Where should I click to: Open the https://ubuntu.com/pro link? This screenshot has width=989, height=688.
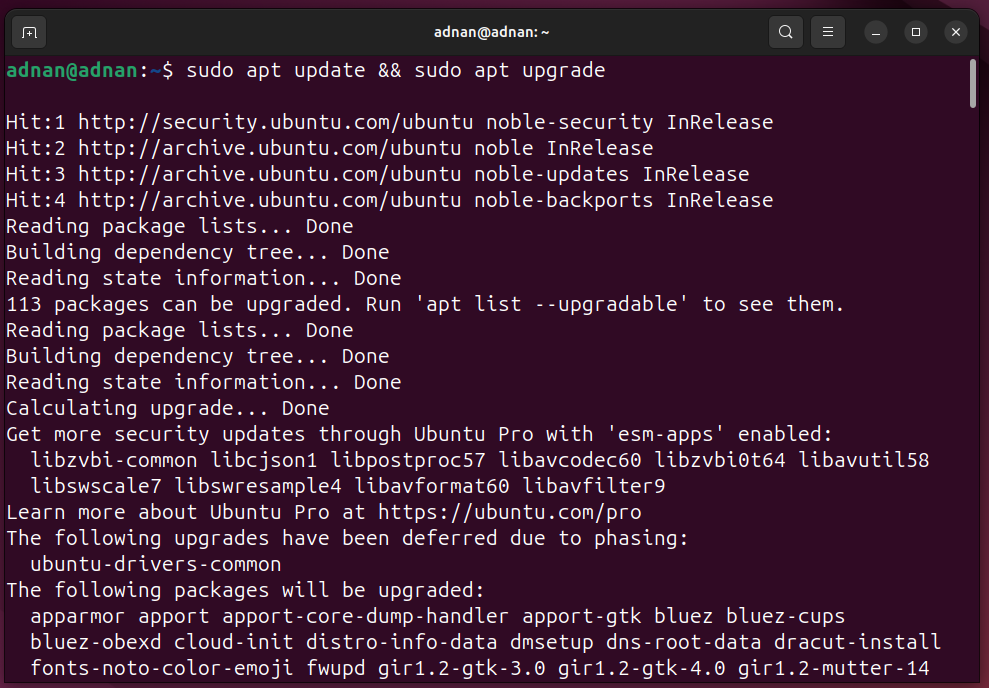[x=510, y=512]
